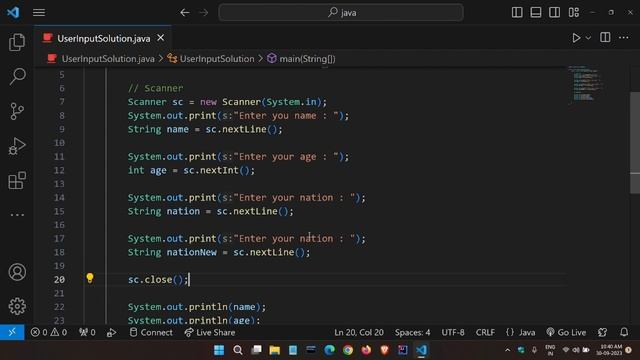Open the Windows Start menu
Image resolution: width=640 pixels, height=360 pixels.
(219, 350)
